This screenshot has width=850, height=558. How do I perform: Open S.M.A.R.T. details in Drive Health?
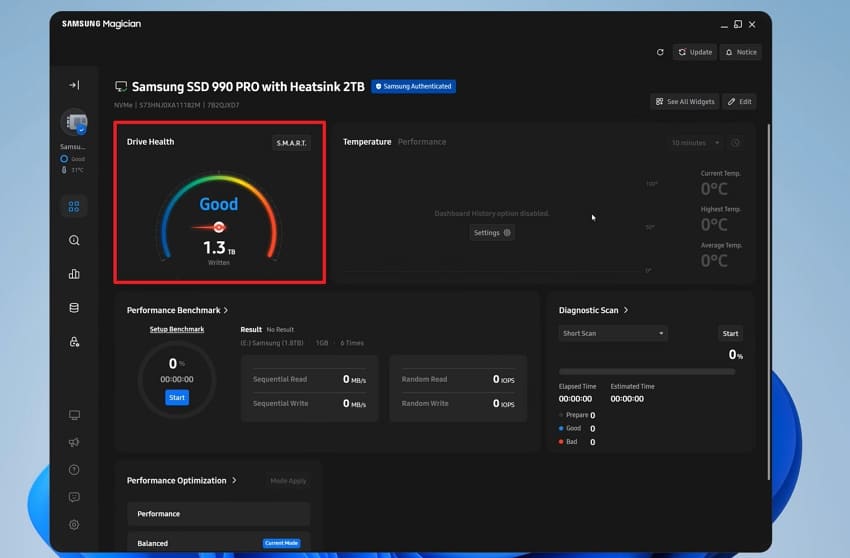291,143
